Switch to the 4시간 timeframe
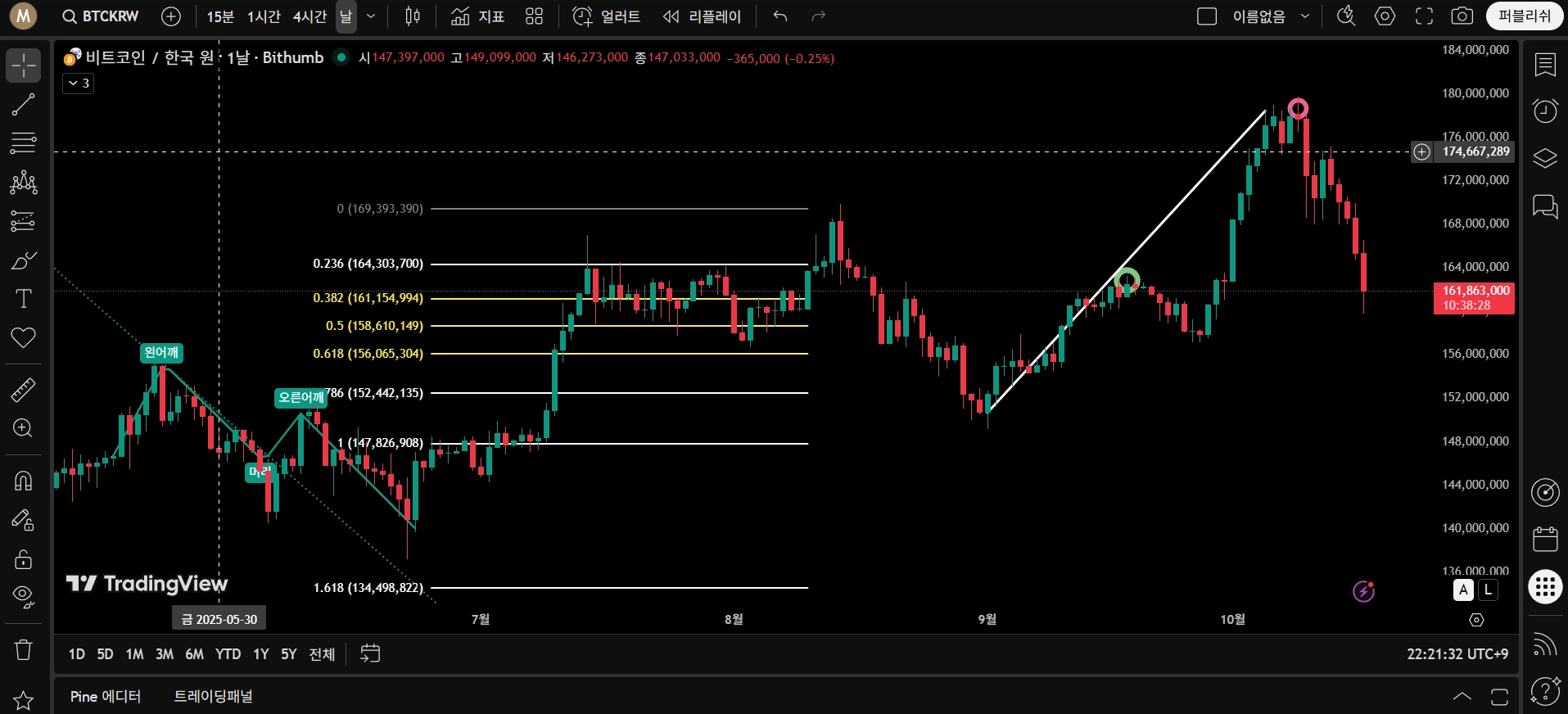 pos(310,16)
